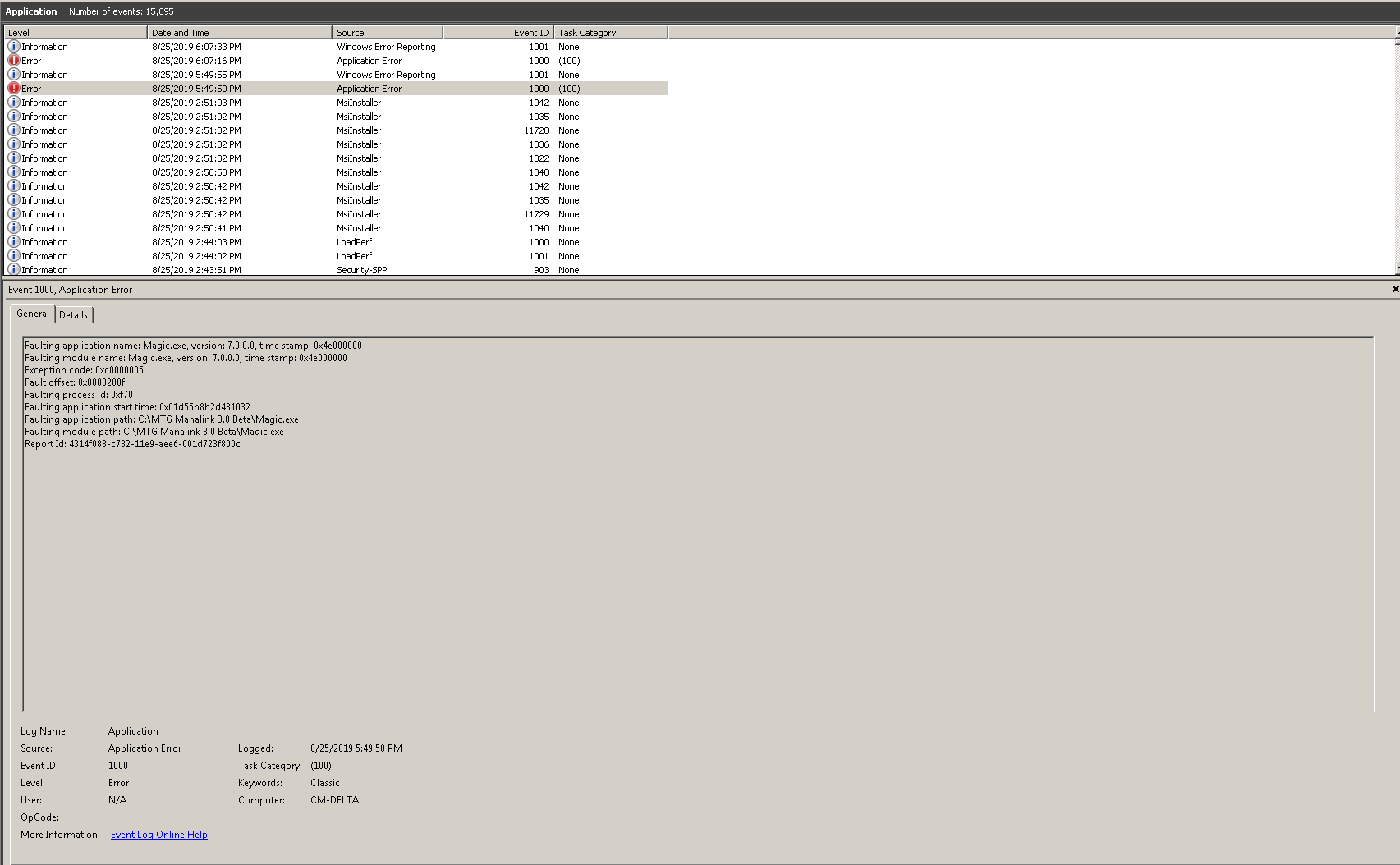The image size is (1400, 865).
Task: Open the Event Log Online Help link
Action: pos(159,835)
